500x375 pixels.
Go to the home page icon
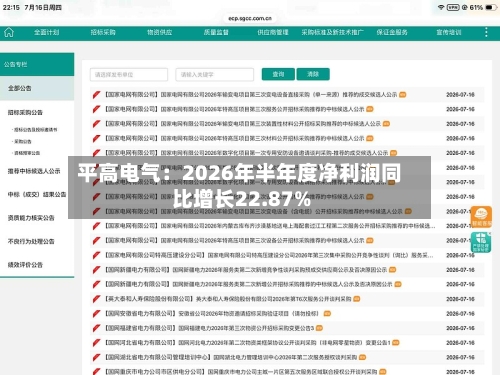point(9,32)
